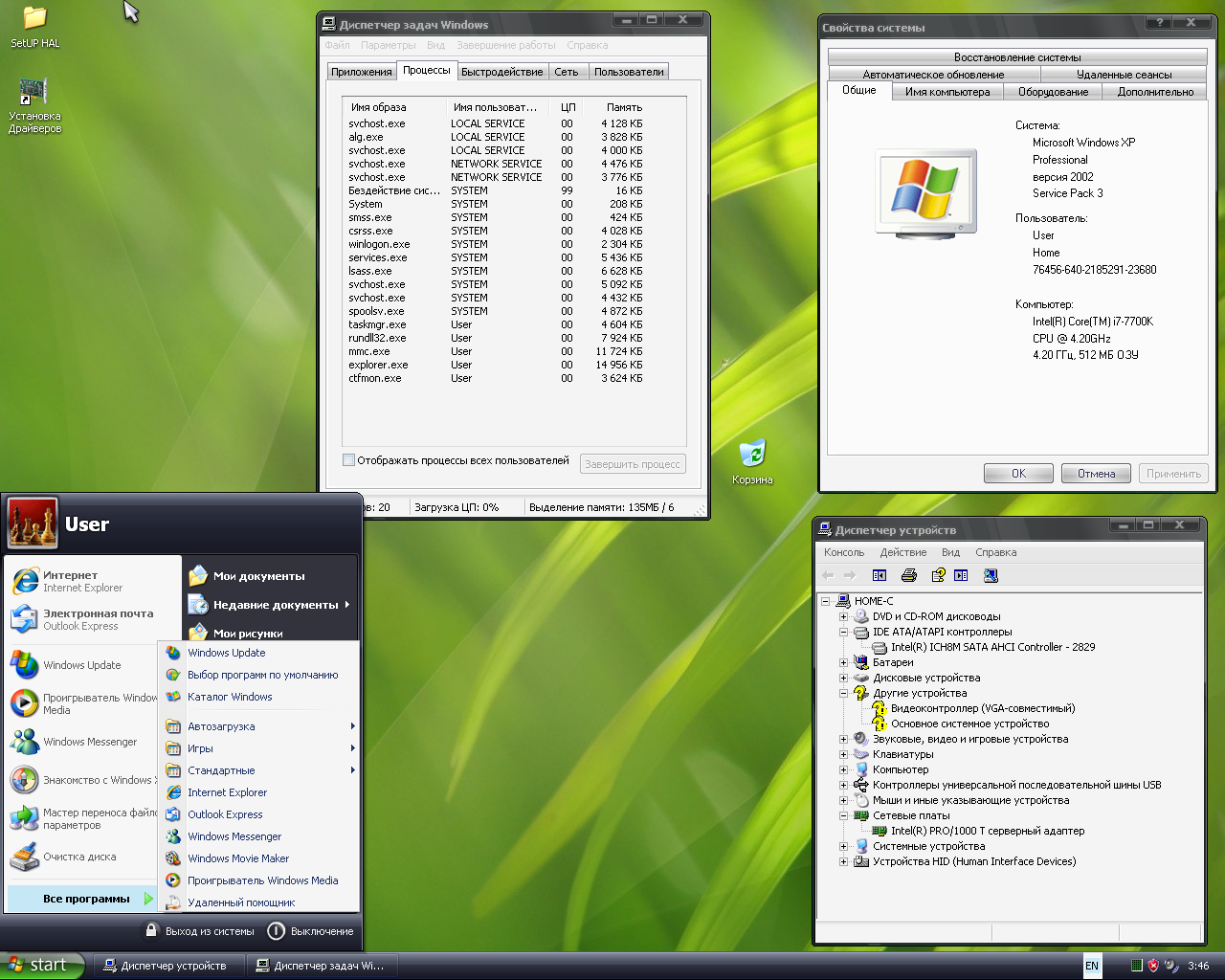Click the Scan for hardware changes icon
1225x980 pixels.
pyautogui.click(x=991, y=575)
